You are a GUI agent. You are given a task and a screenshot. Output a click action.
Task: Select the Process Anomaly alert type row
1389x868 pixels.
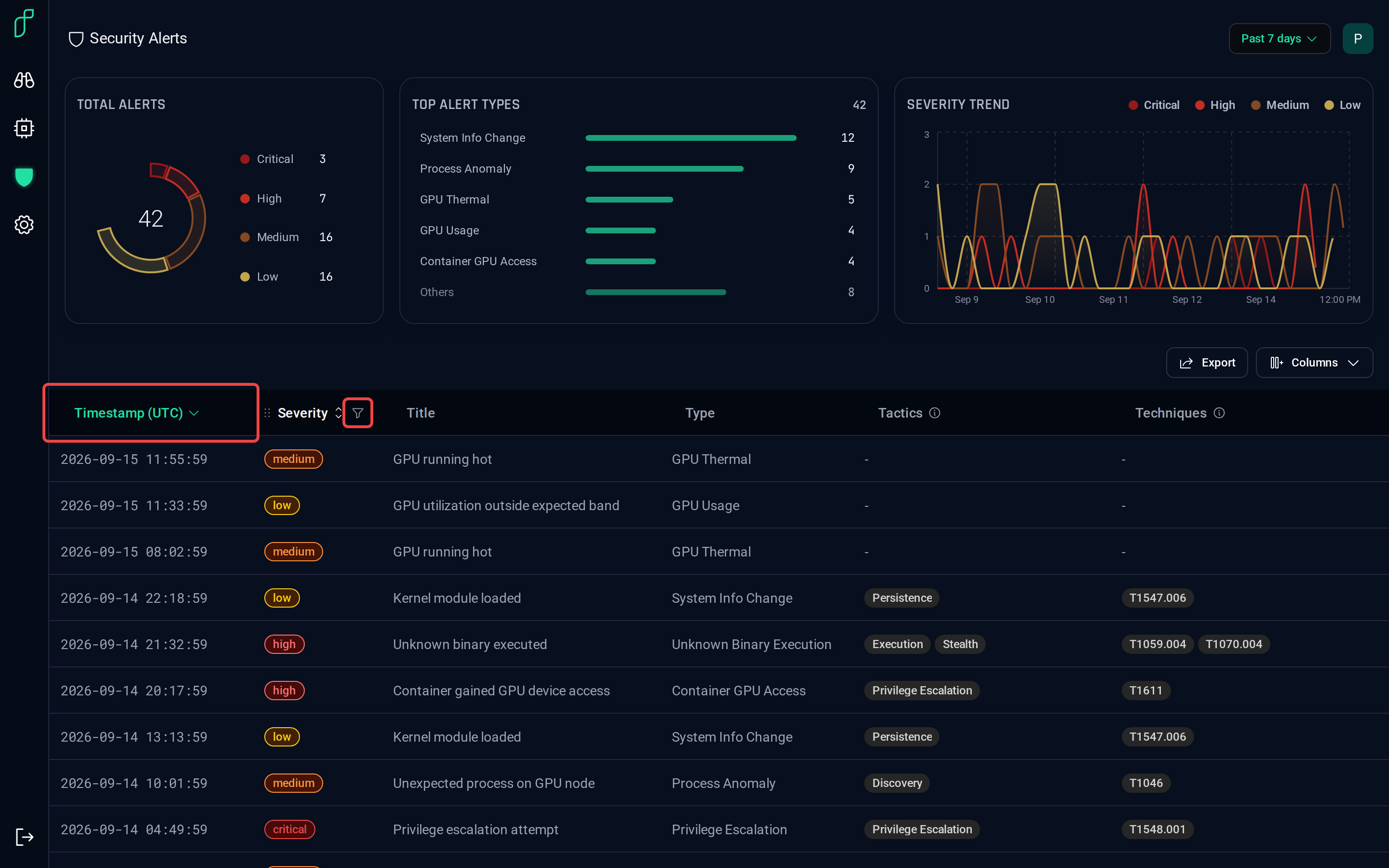coord(637,169)
